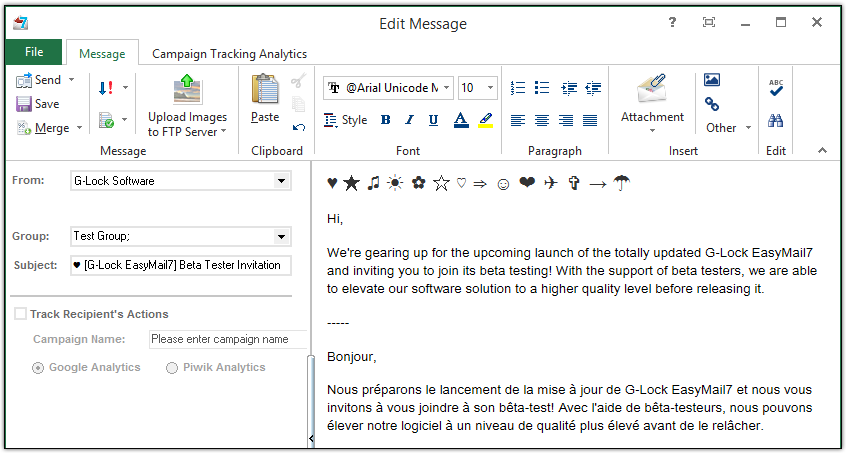
Task: Toggle full screen mode button
Action: pyautogui.click(x=708, y=22)
